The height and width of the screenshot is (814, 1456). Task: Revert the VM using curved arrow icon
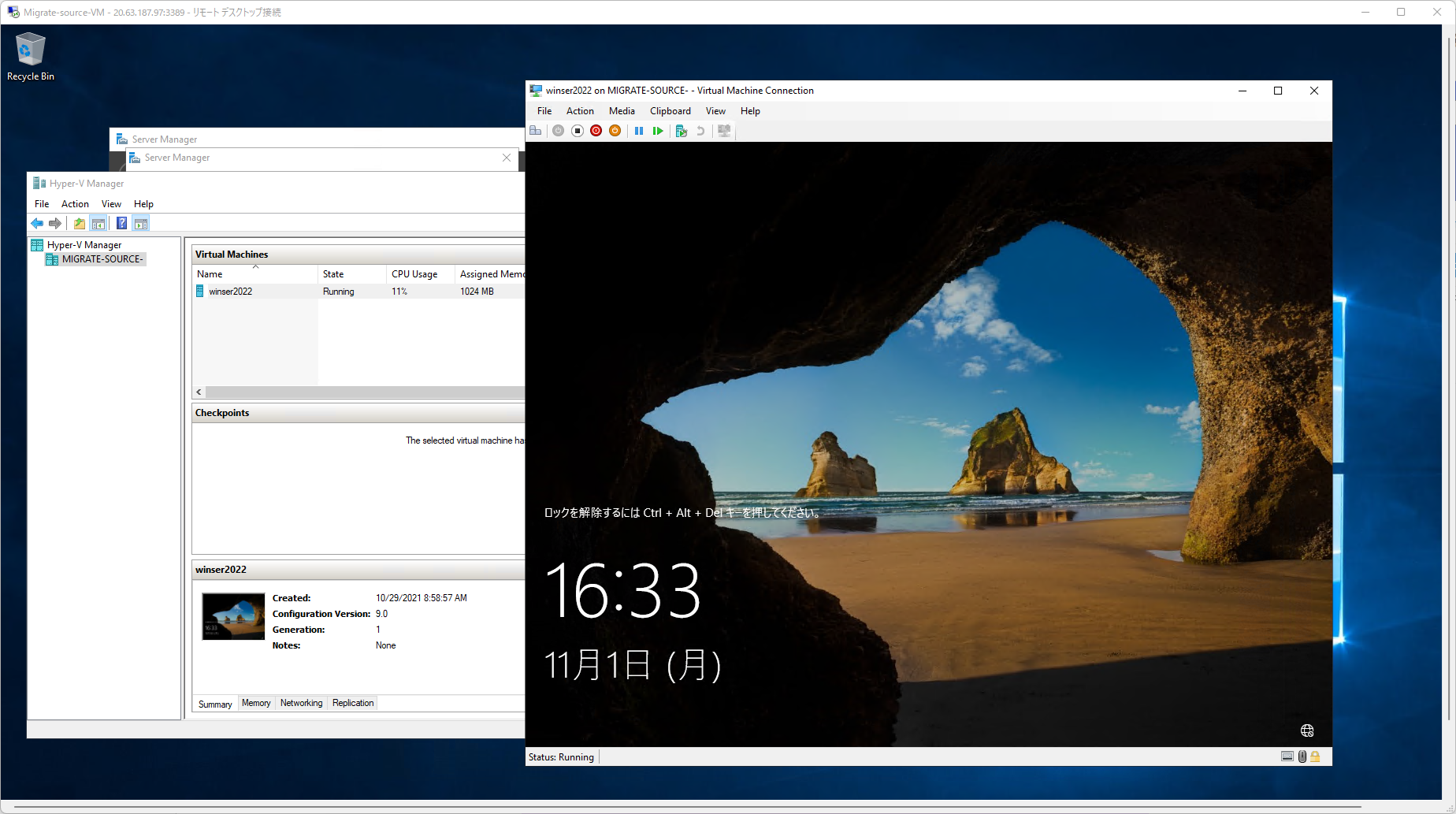700,131
